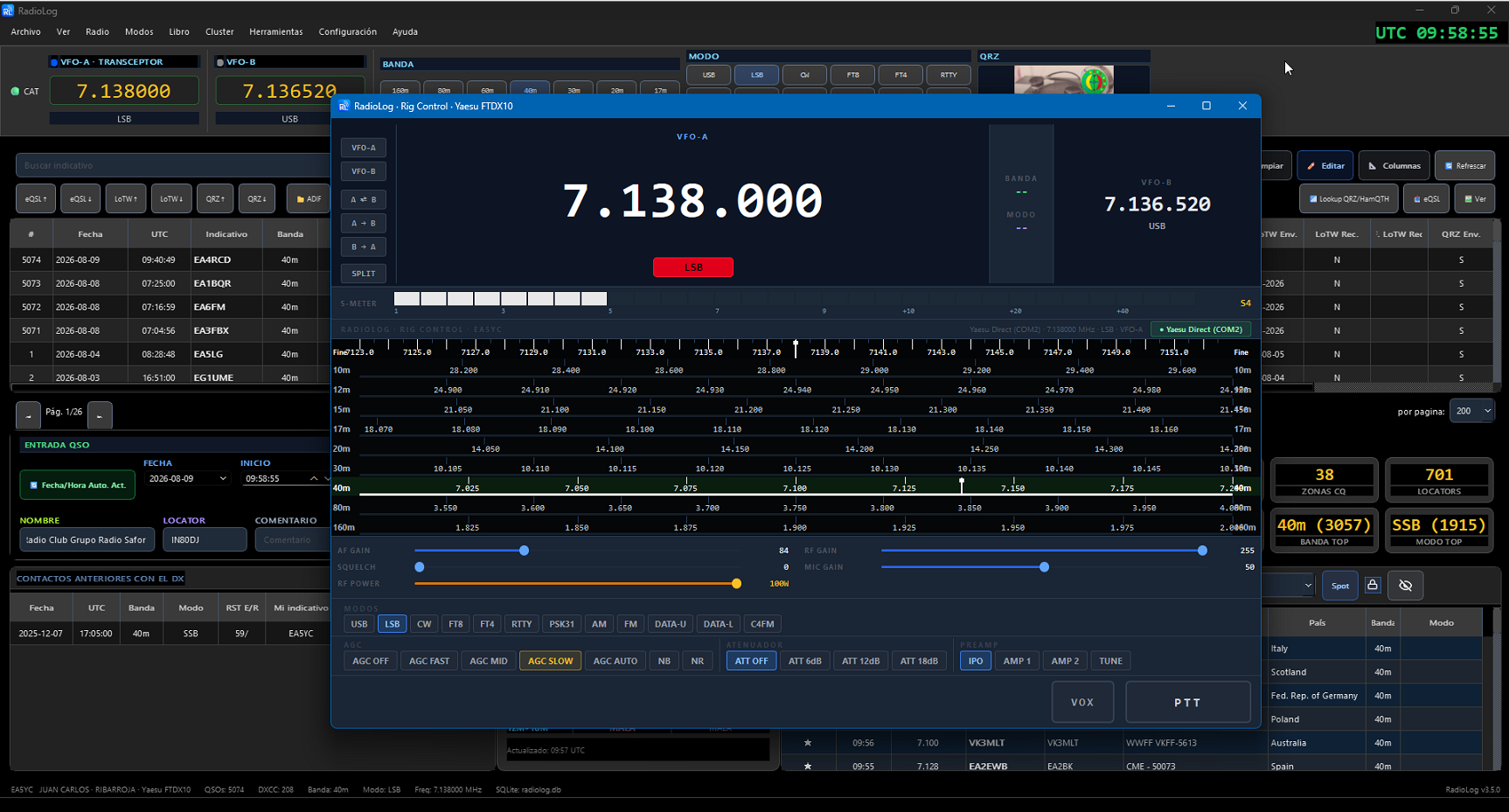Click the Editar pencil button

coord(1325,165)
